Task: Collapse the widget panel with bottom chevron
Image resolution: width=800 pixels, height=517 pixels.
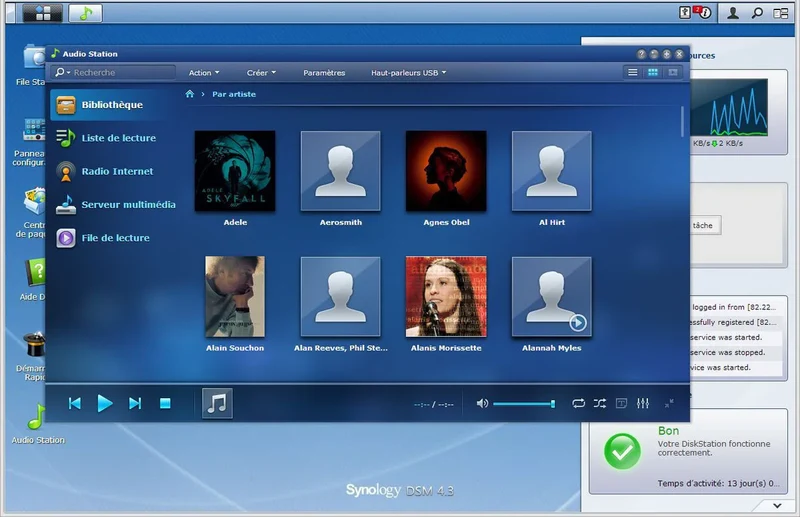Action: 777,506
